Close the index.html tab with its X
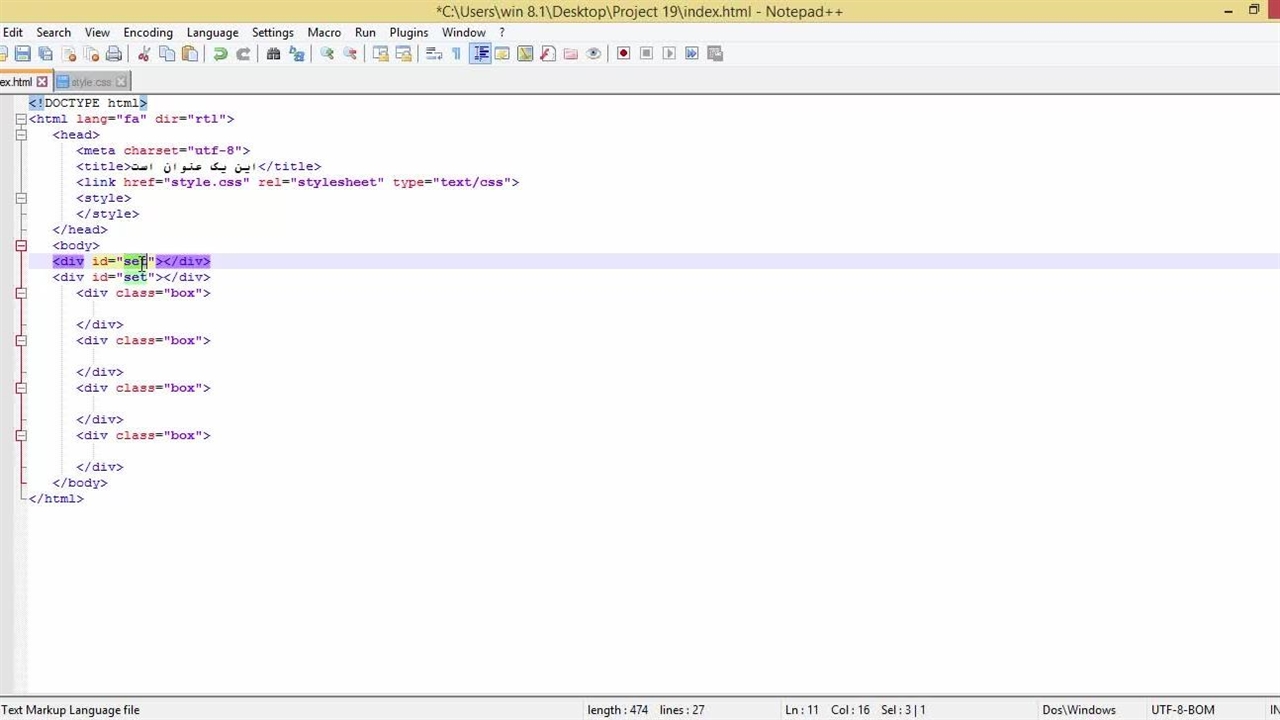Viewport: 1280px width, 720px height. tap(42, 82)
